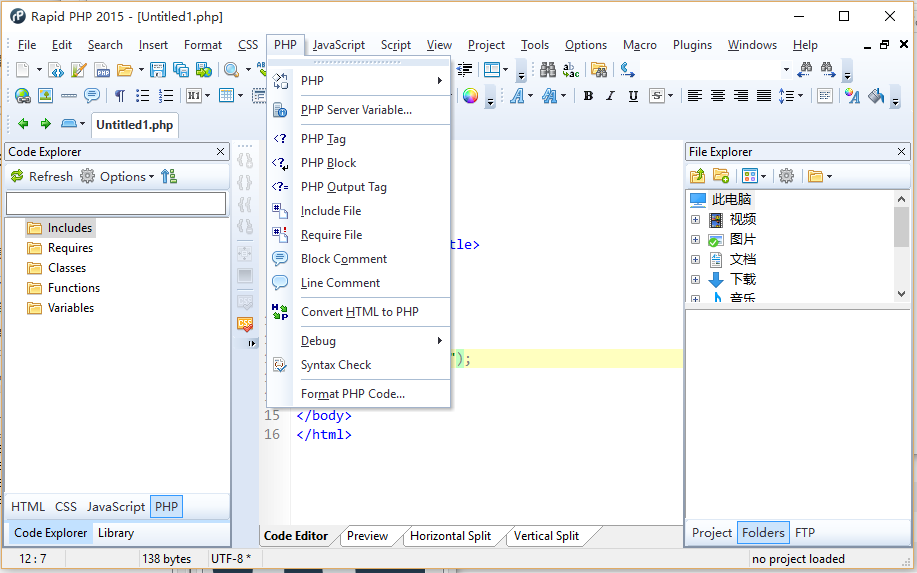
Task: Toggle the Underline formatting button
Action: (634, 96)
